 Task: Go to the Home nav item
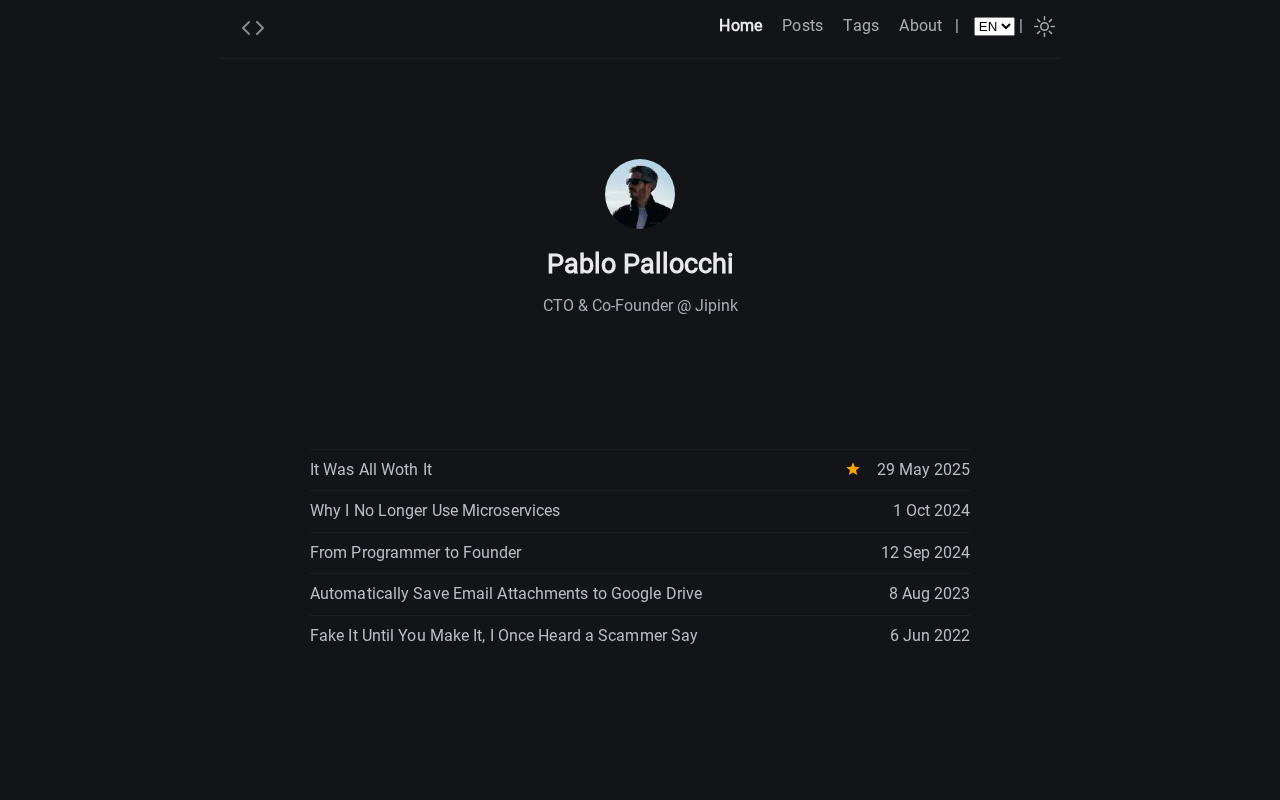740,26
